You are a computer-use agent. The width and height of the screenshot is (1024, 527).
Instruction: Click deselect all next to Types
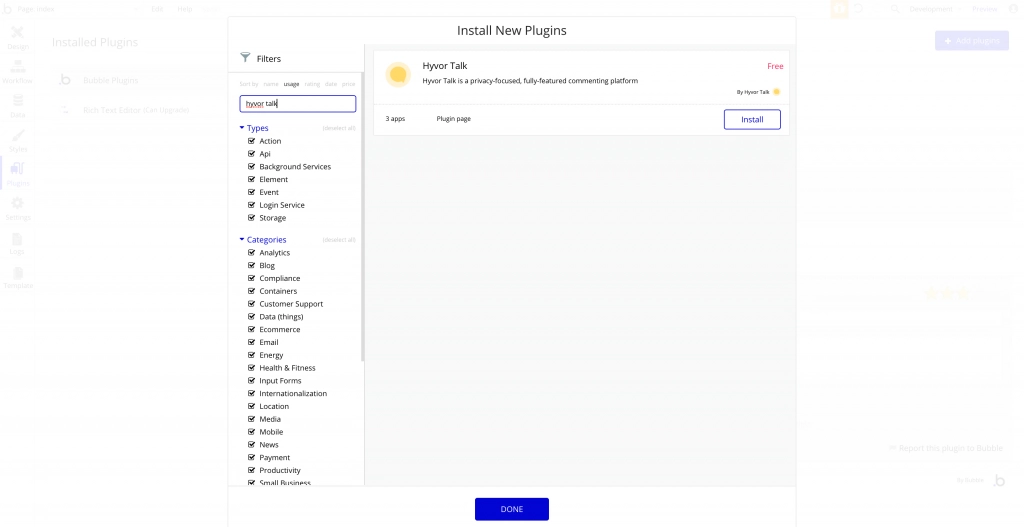point(339,128)
